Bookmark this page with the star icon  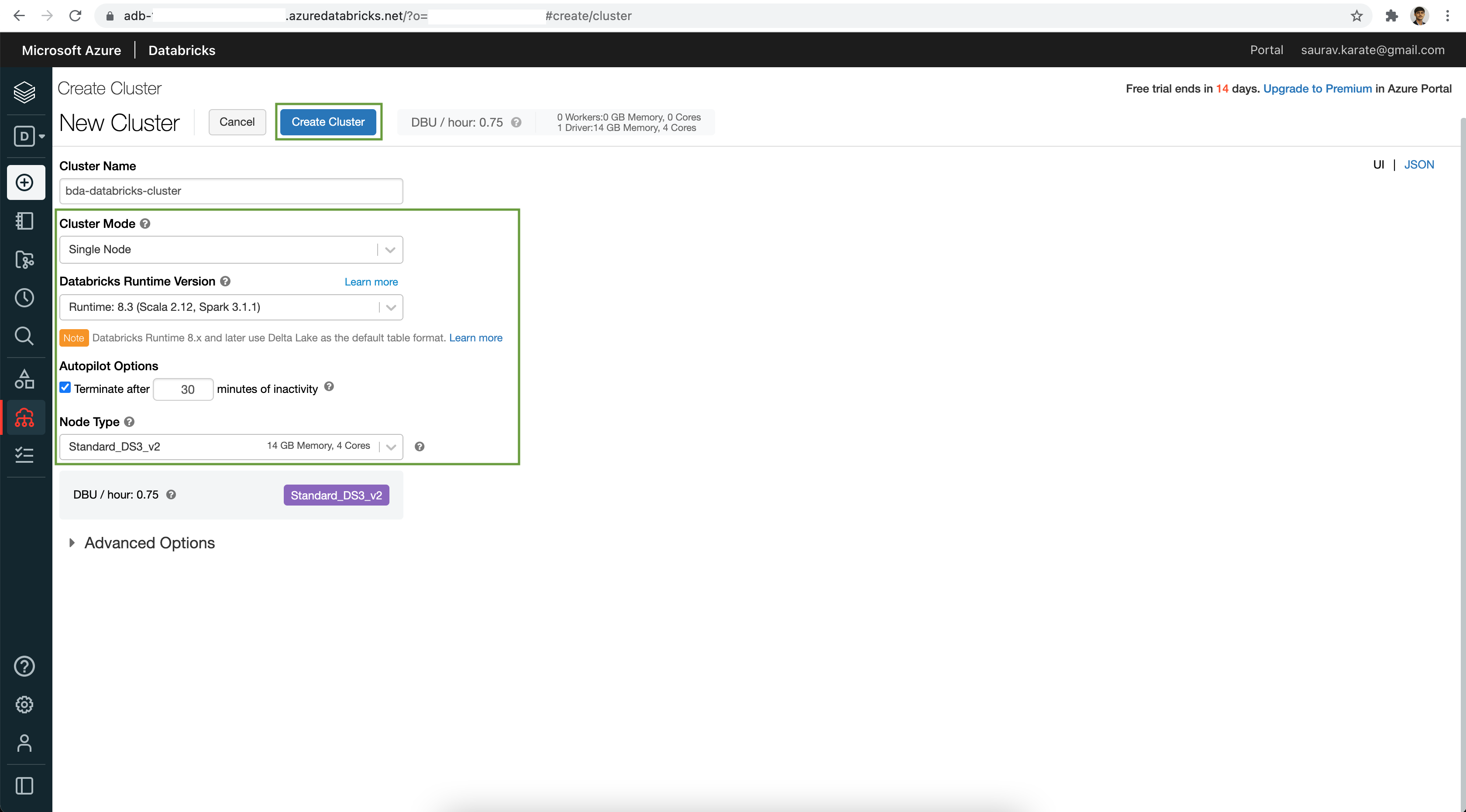(1357, 16)
